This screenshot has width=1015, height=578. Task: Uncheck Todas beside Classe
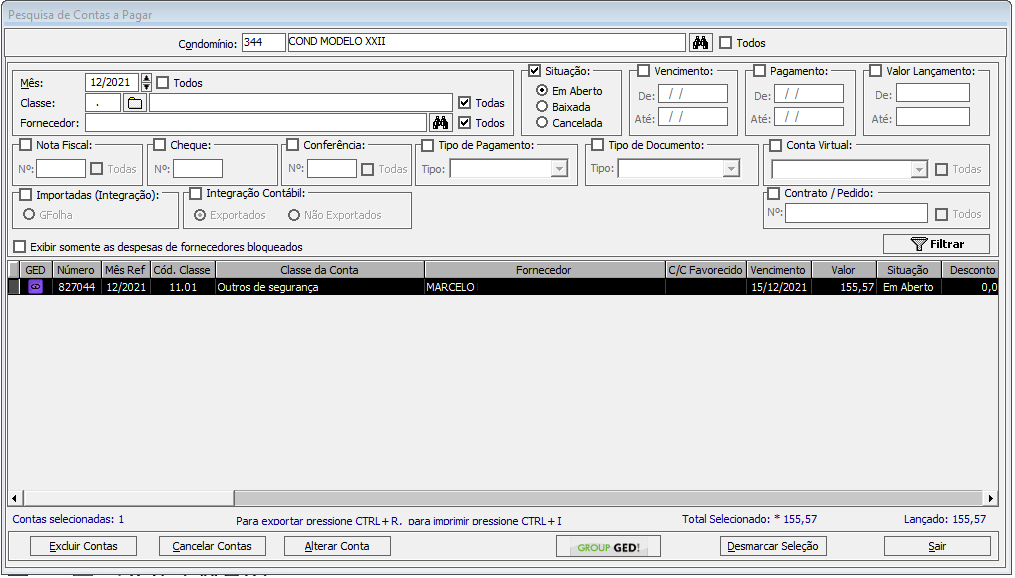click(464, 102)
